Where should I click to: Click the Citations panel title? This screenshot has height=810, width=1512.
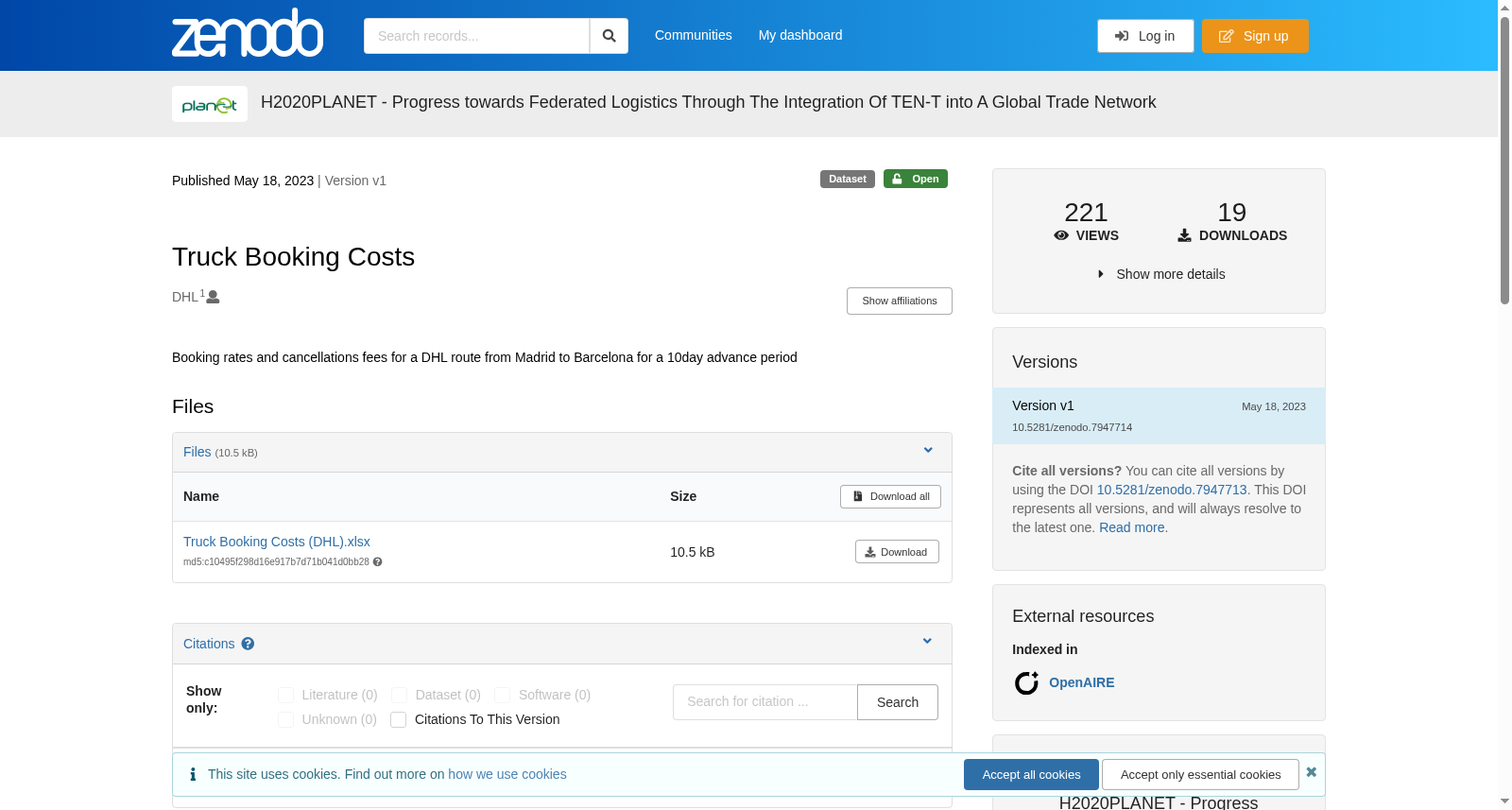pos(209,644)
